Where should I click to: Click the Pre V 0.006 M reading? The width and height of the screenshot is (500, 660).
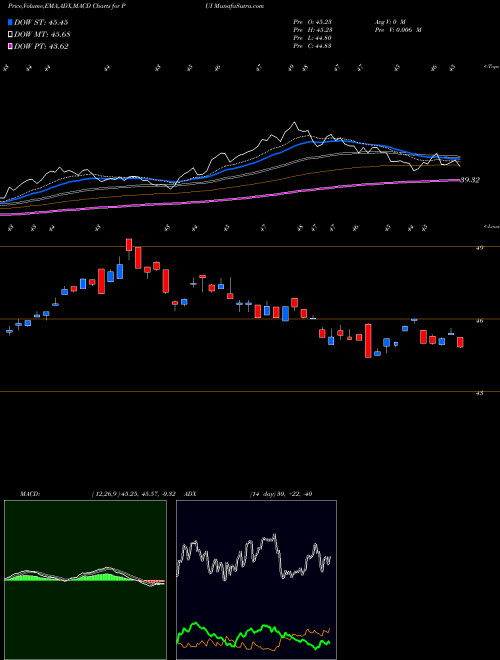(397, 29)
